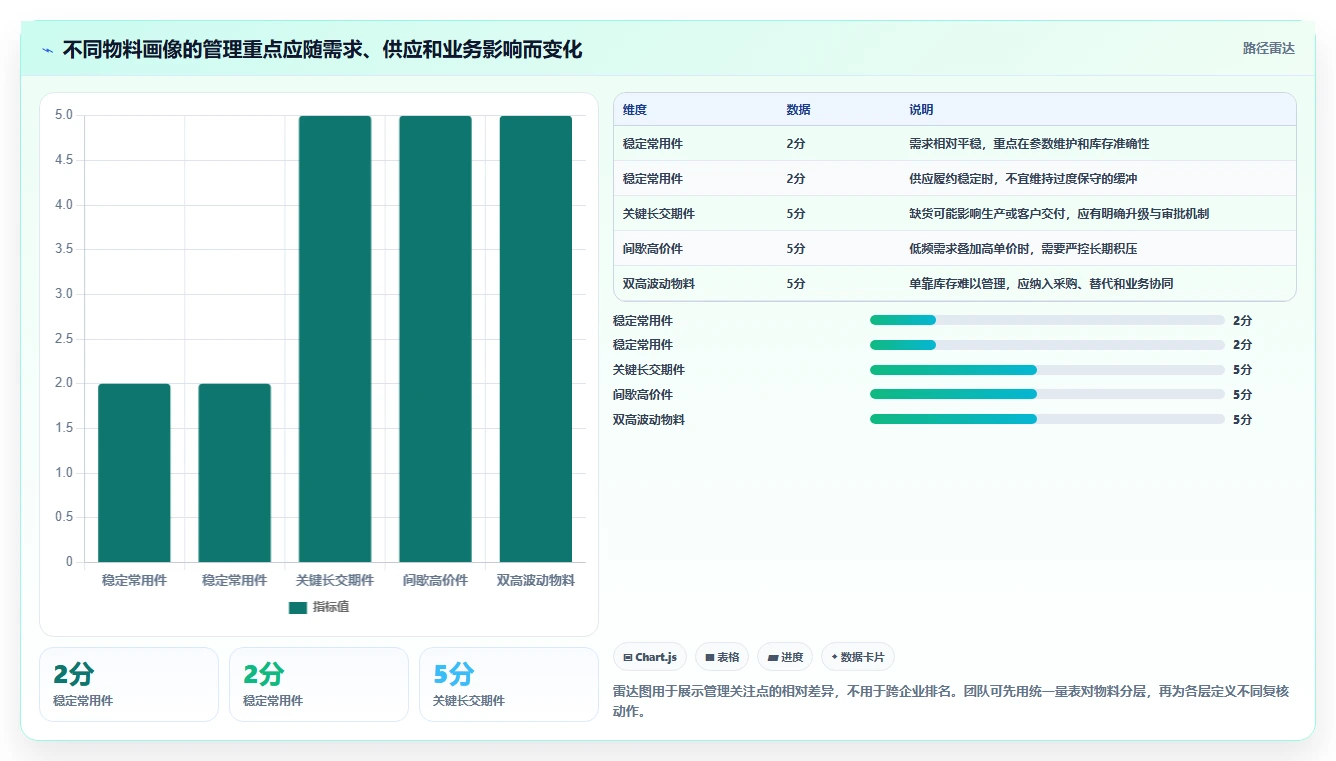
Task: Click the 间歇高价件 x-axis label
Action: click(435, 581)
